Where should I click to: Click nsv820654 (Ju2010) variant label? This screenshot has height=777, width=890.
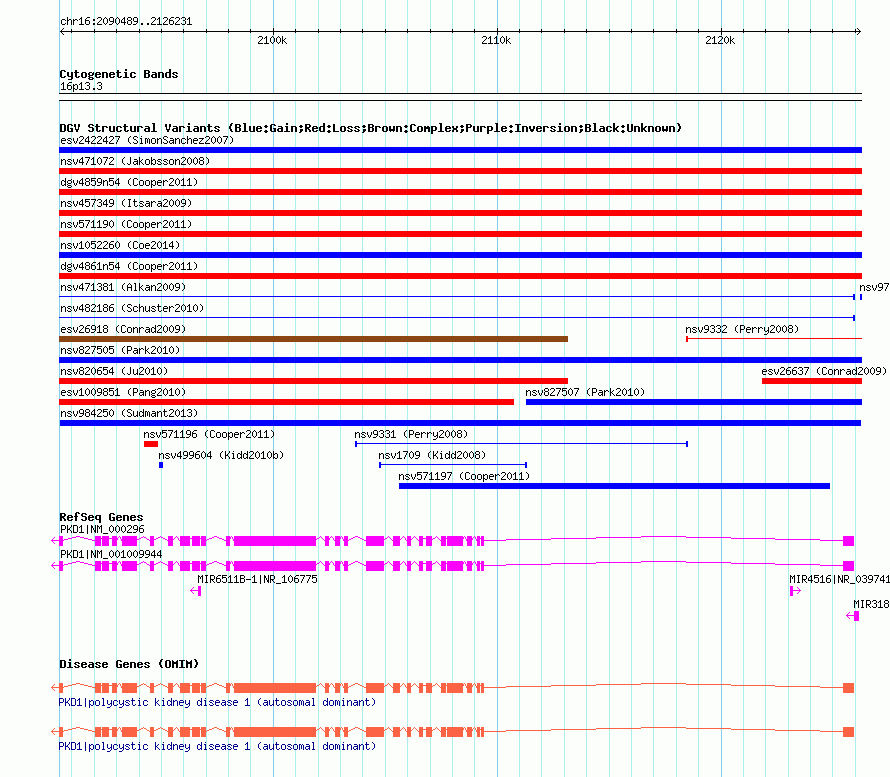pos(114,371)
